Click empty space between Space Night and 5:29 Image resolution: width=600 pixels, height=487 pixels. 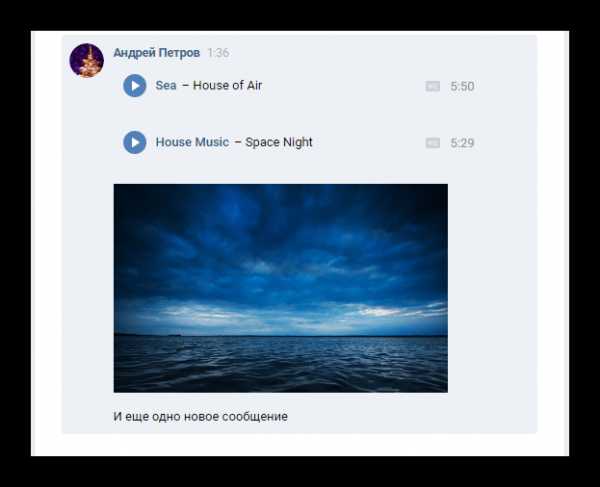[369, 142]
